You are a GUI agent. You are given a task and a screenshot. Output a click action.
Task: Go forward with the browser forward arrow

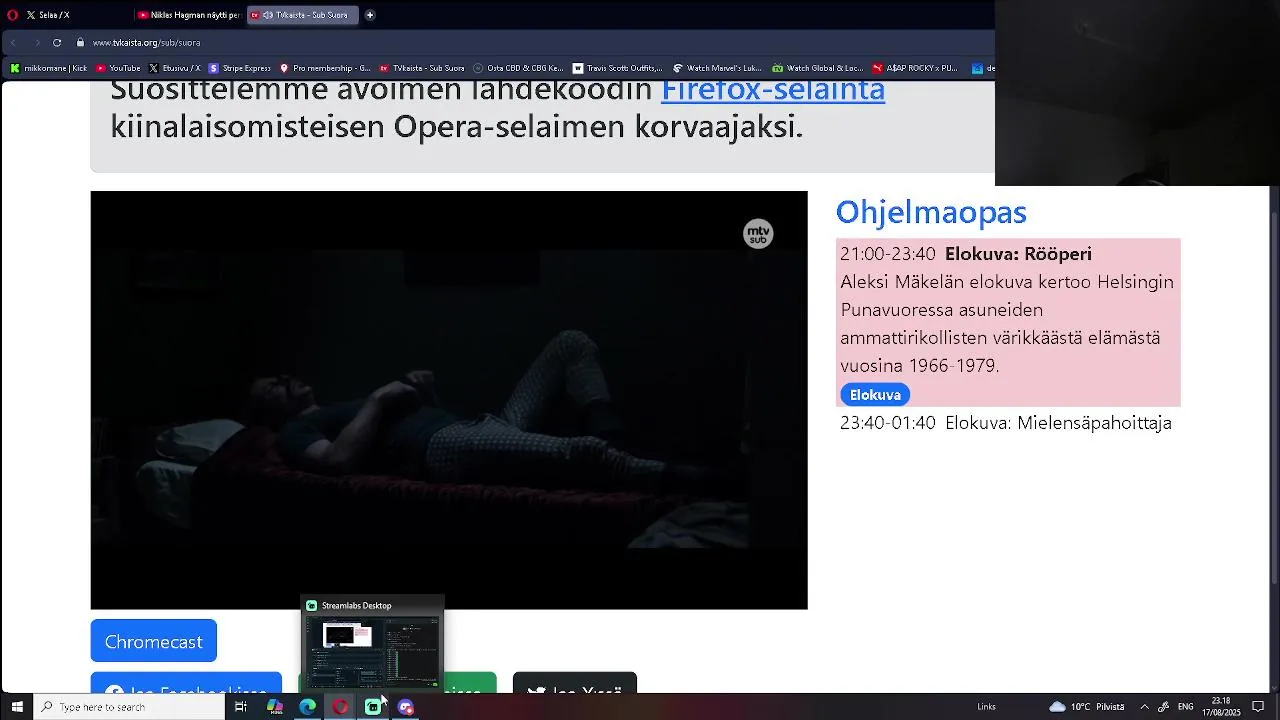(x=37, y=43)
